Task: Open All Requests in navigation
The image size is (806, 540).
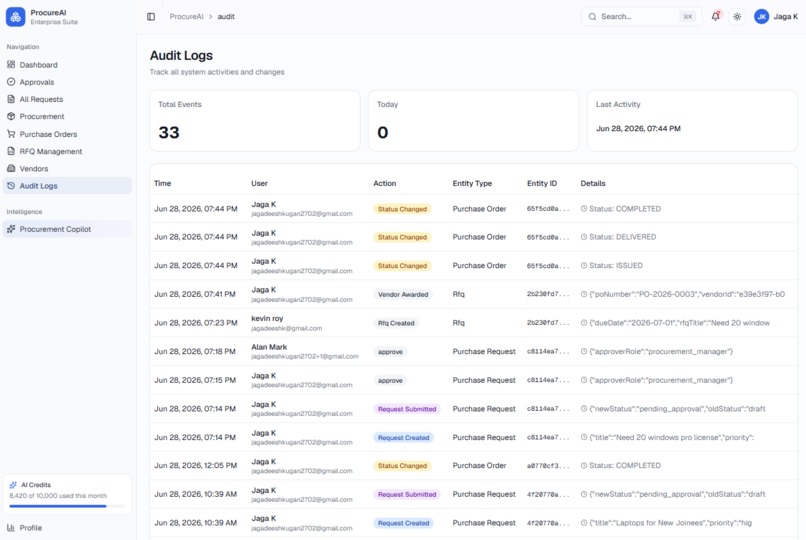Action: point(67,99)
